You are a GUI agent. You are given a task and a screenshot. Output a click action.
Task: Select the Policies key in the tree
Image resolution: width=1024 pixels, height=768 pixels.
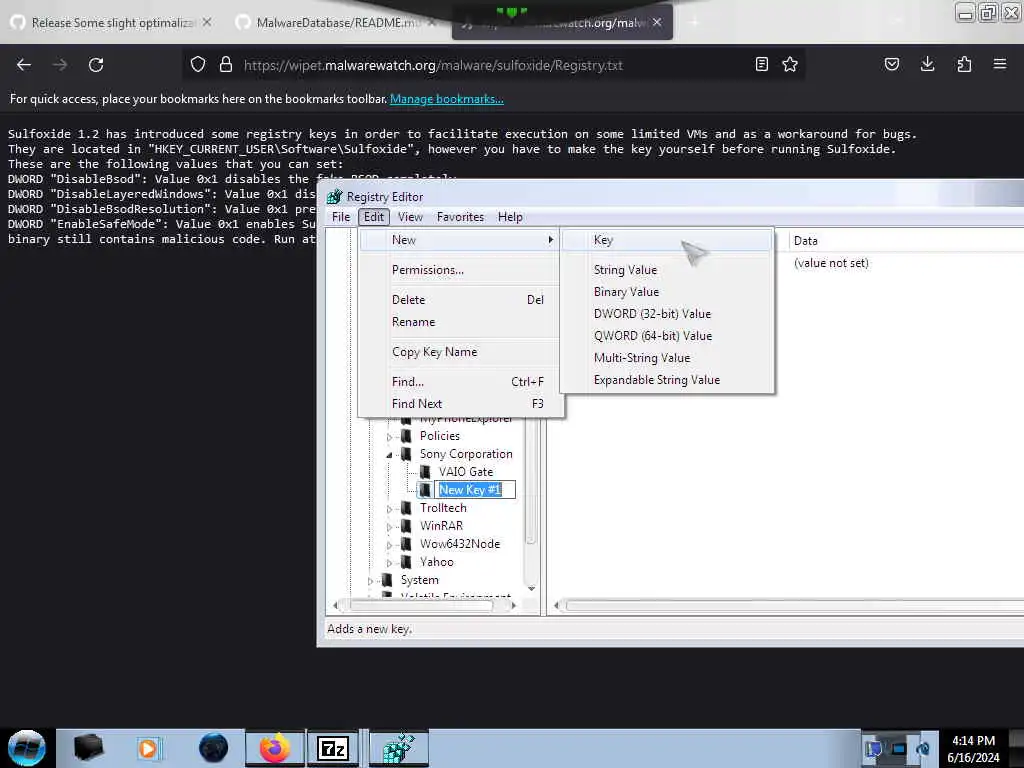(440, 436)
